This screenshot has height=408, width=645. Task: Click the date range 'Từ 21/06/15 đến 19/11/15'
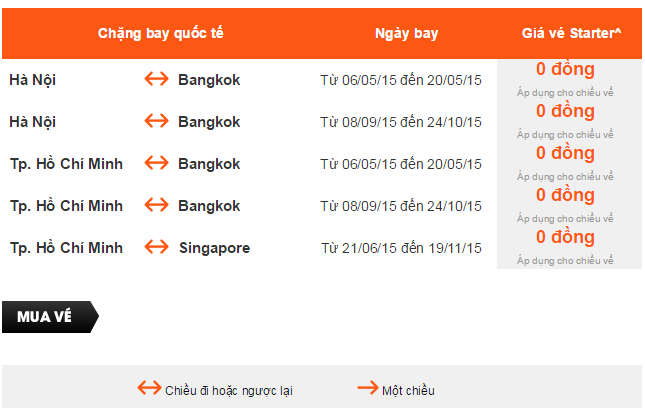(401, 248)
